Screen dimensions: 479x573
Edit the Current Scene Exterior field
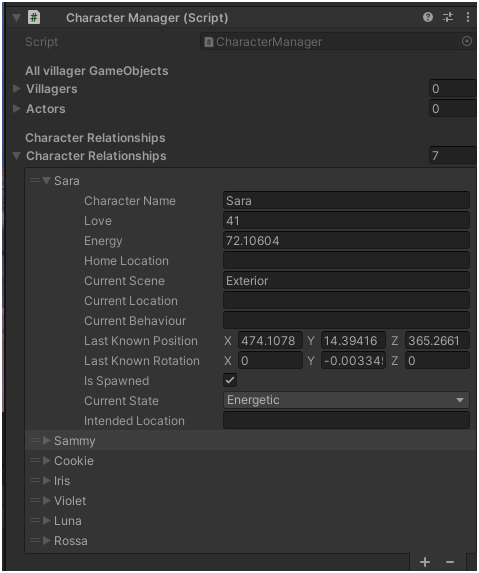point(346,281)
